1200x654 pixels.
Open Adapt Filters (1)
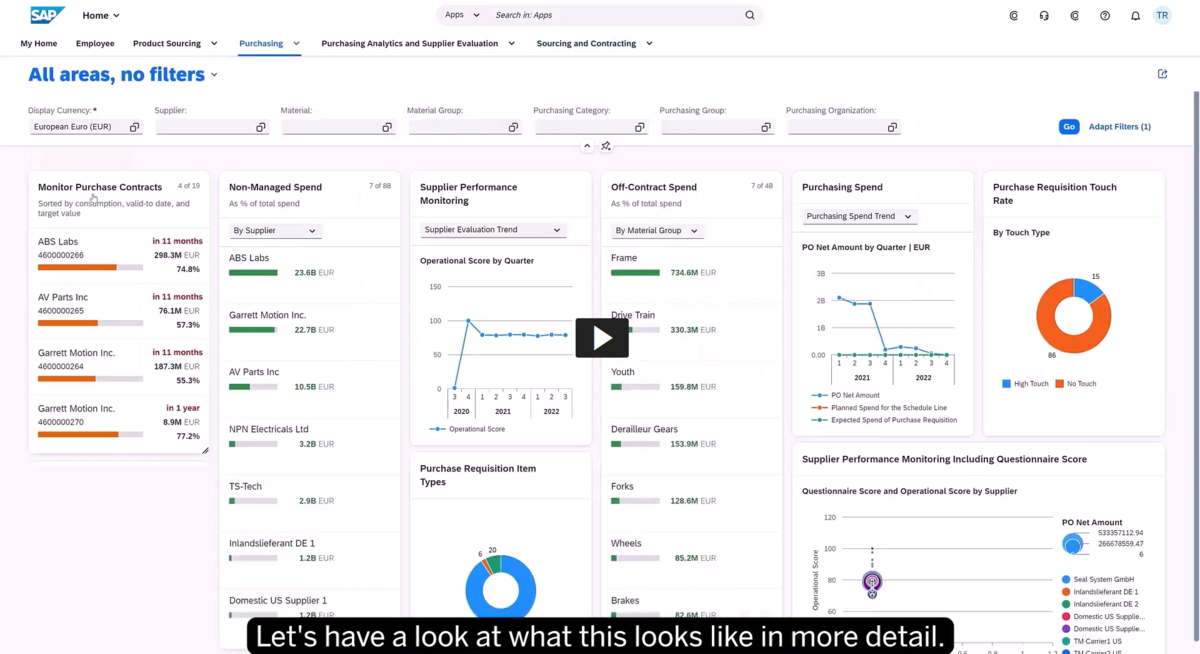[1119, 127]
